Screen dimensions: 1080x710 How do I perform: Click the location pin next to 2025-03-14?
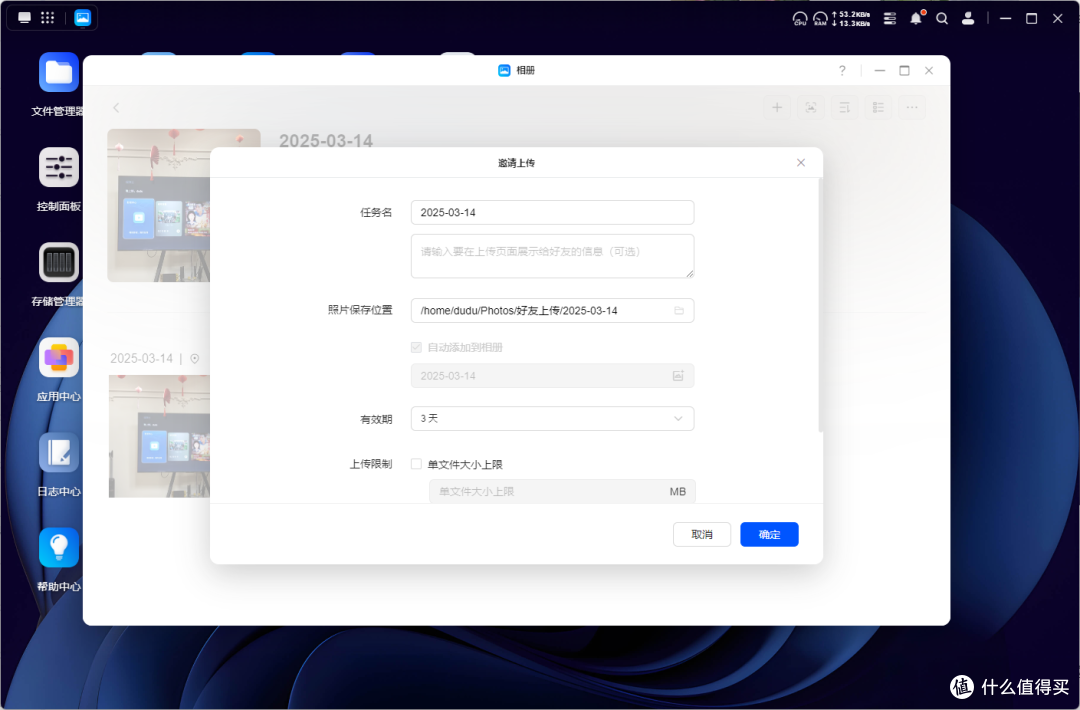tap(195, 359)
